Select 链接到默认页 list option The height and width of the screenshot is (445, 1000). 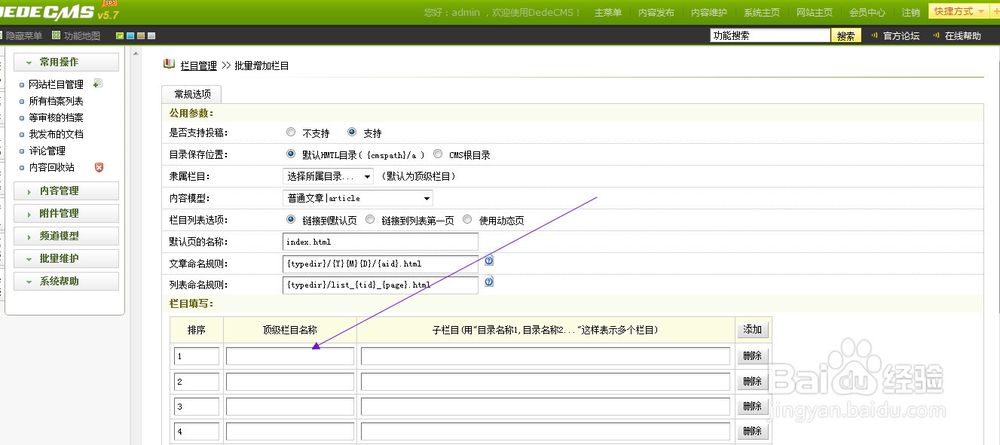[291, 219]
